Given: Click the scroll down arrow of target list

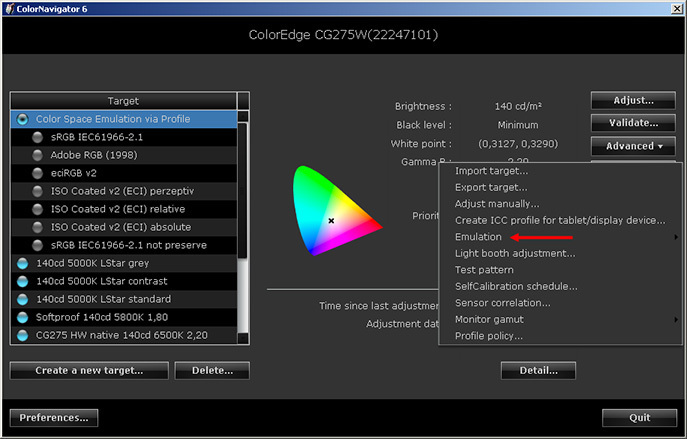Looking at the screenshot, I should point(243,338).
